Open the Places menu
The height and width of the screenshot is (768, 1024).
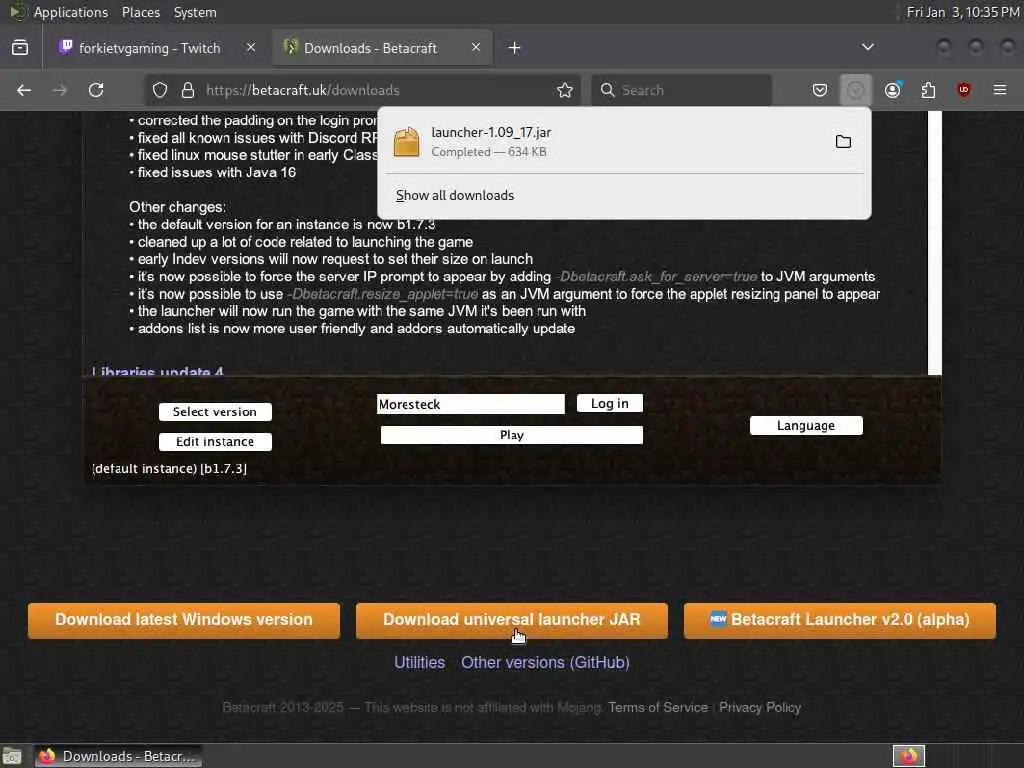[x=140, y=12]
